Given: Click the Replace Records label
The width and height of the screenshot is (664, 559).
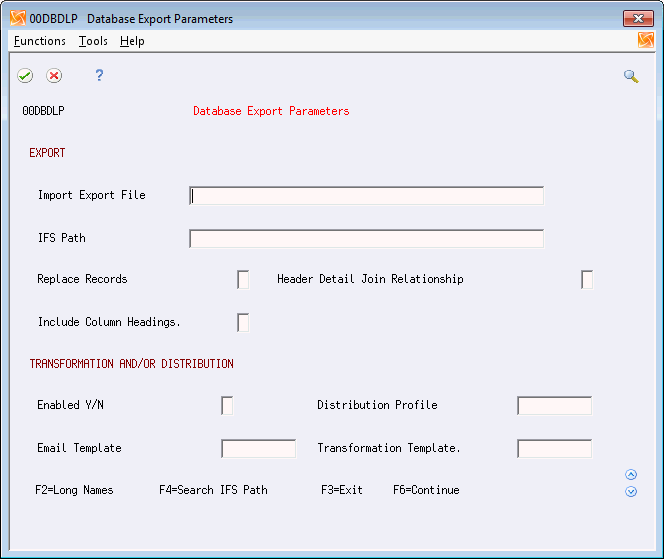Looking at the screenshot, I should pos(82,279).
